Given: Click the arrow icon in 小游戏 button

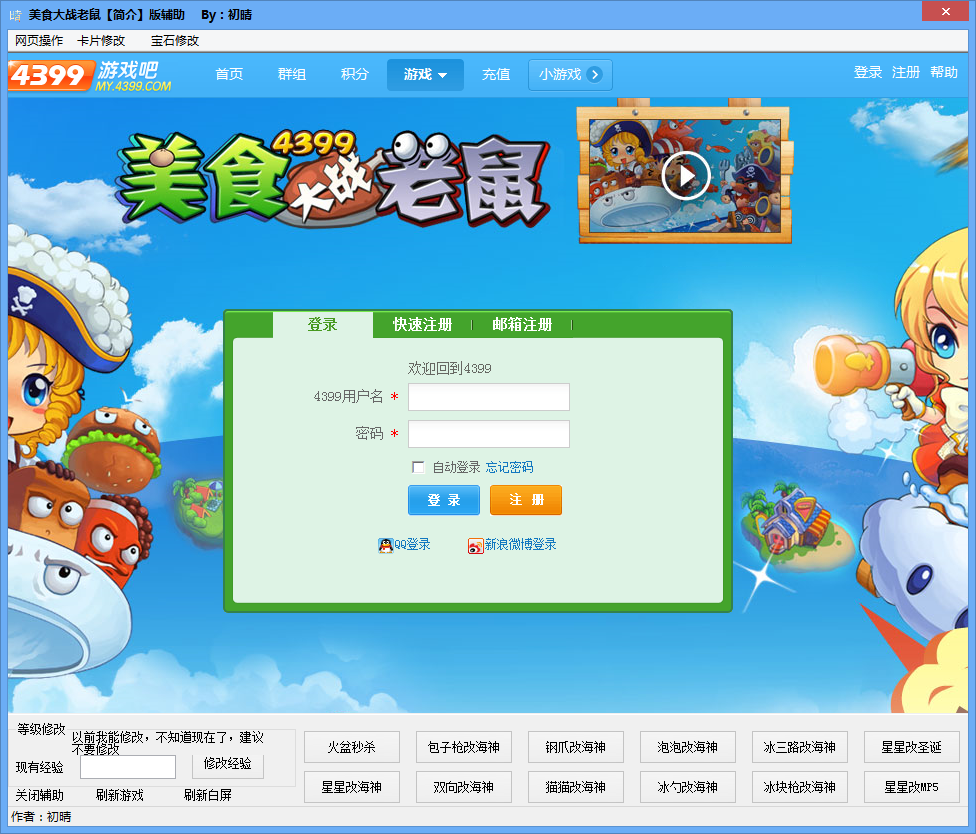Looking at the screenshot, I should tap(595, 75).
